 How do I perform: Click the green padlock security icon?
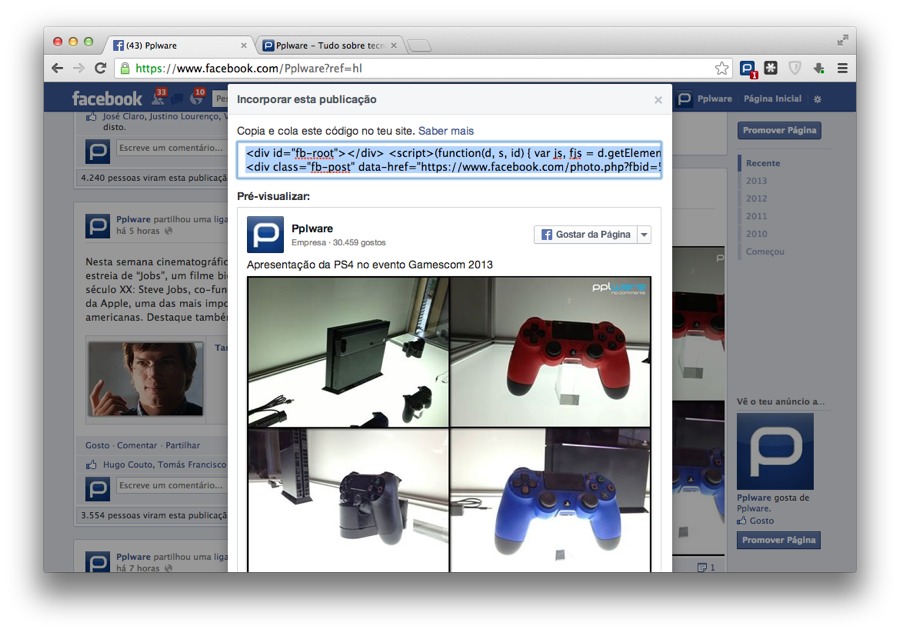pos(125,68)
